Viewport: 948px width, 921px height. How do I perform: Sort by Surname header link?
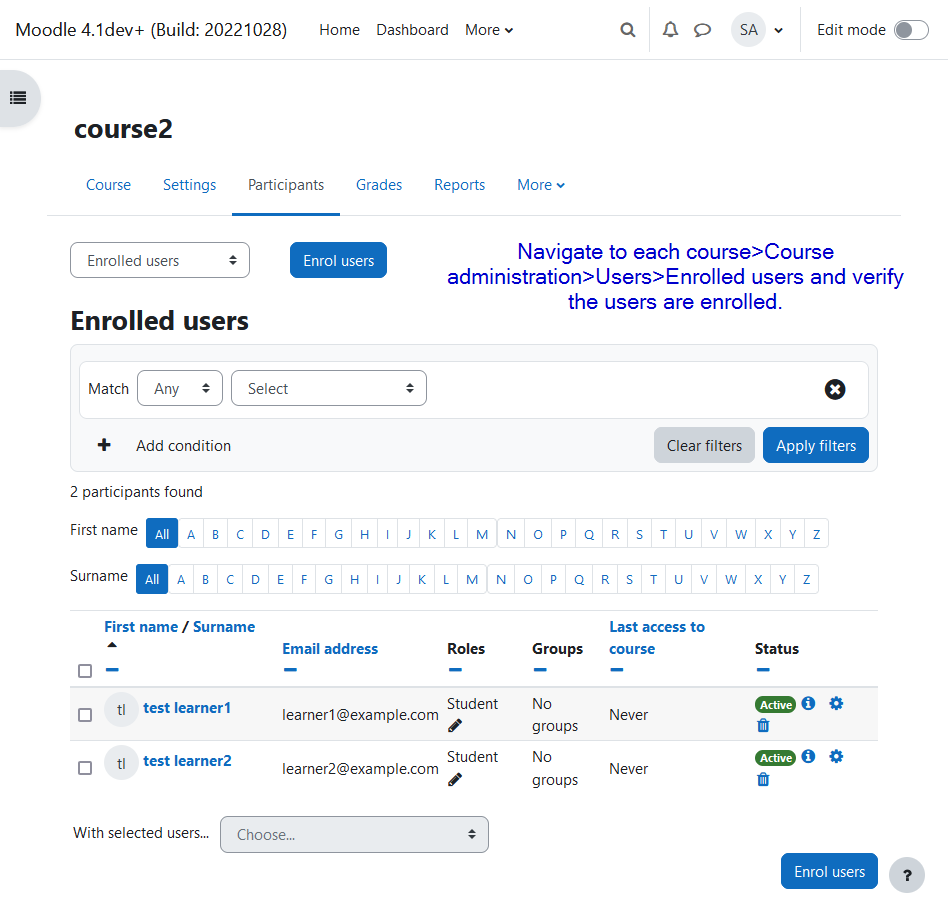pos(224,626)
